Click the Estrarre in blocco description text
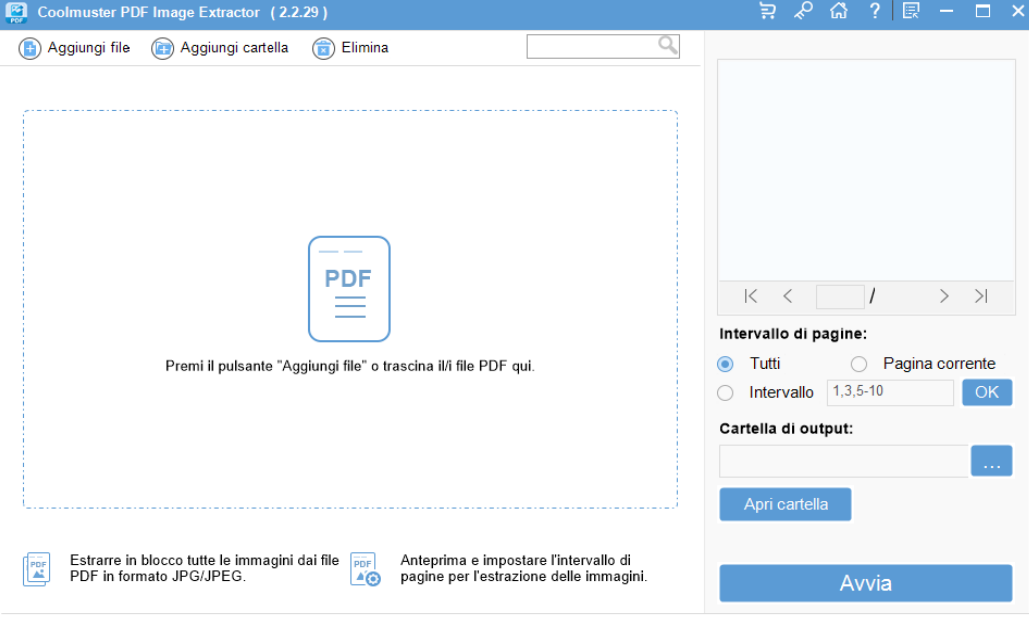The image size is (1029, 641). (x=204, y=569)
